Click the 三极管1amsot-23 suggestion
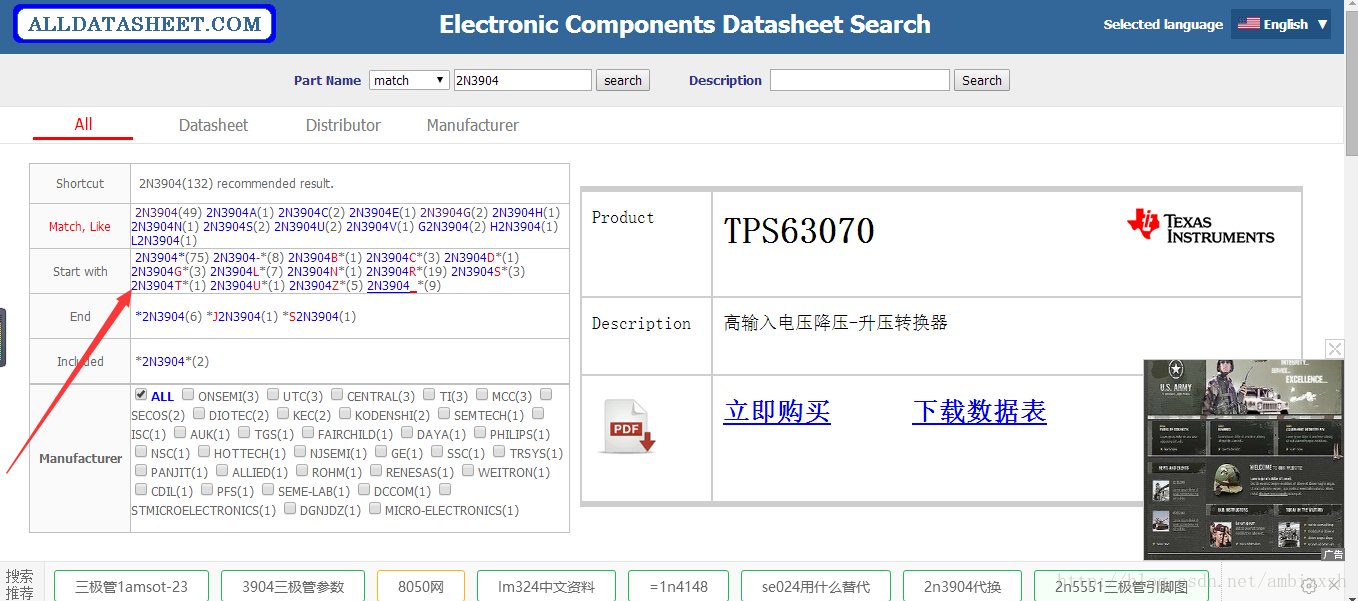1358x601 pixels. 131,586
